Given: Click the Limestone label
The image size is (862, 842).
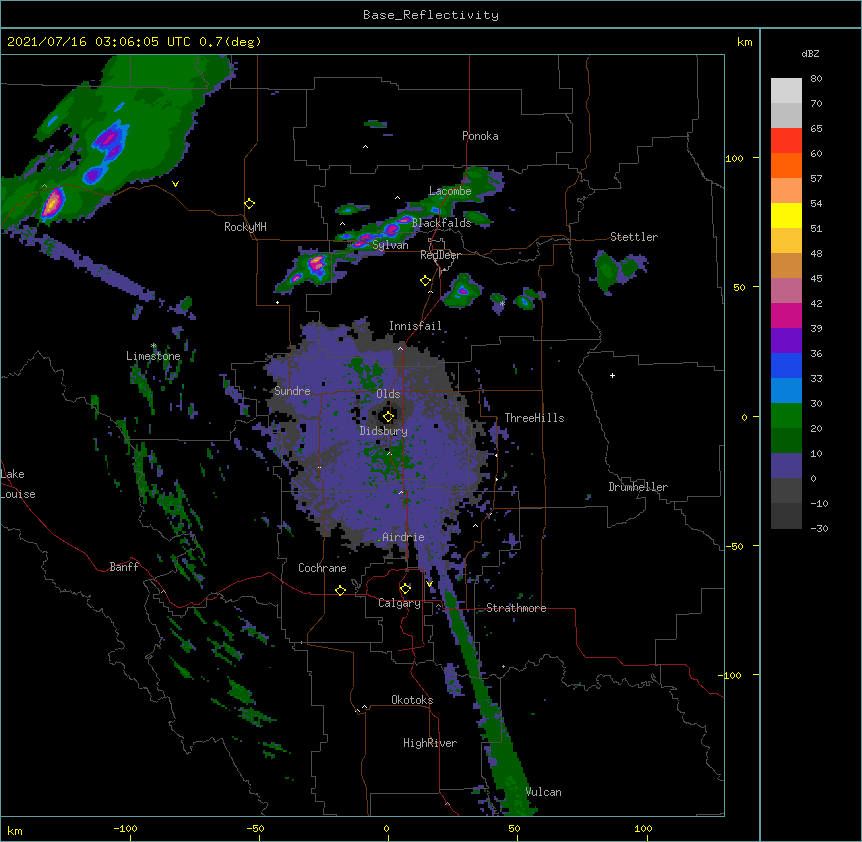Looking at the screenshot, I should [x=153, y=356].
